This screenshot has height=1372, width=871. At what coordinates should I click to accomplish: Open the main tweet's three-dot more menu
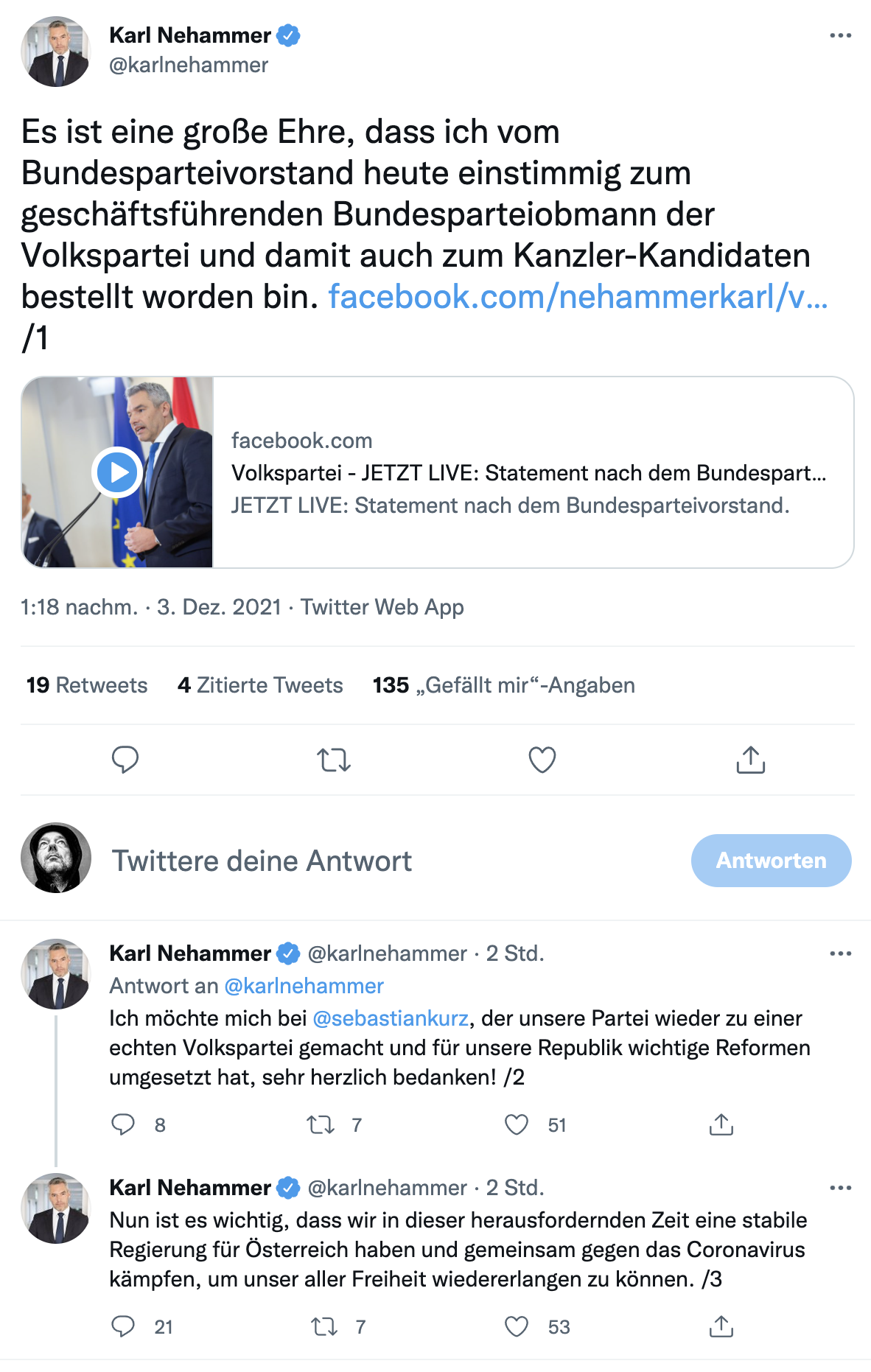click(840, 35)
